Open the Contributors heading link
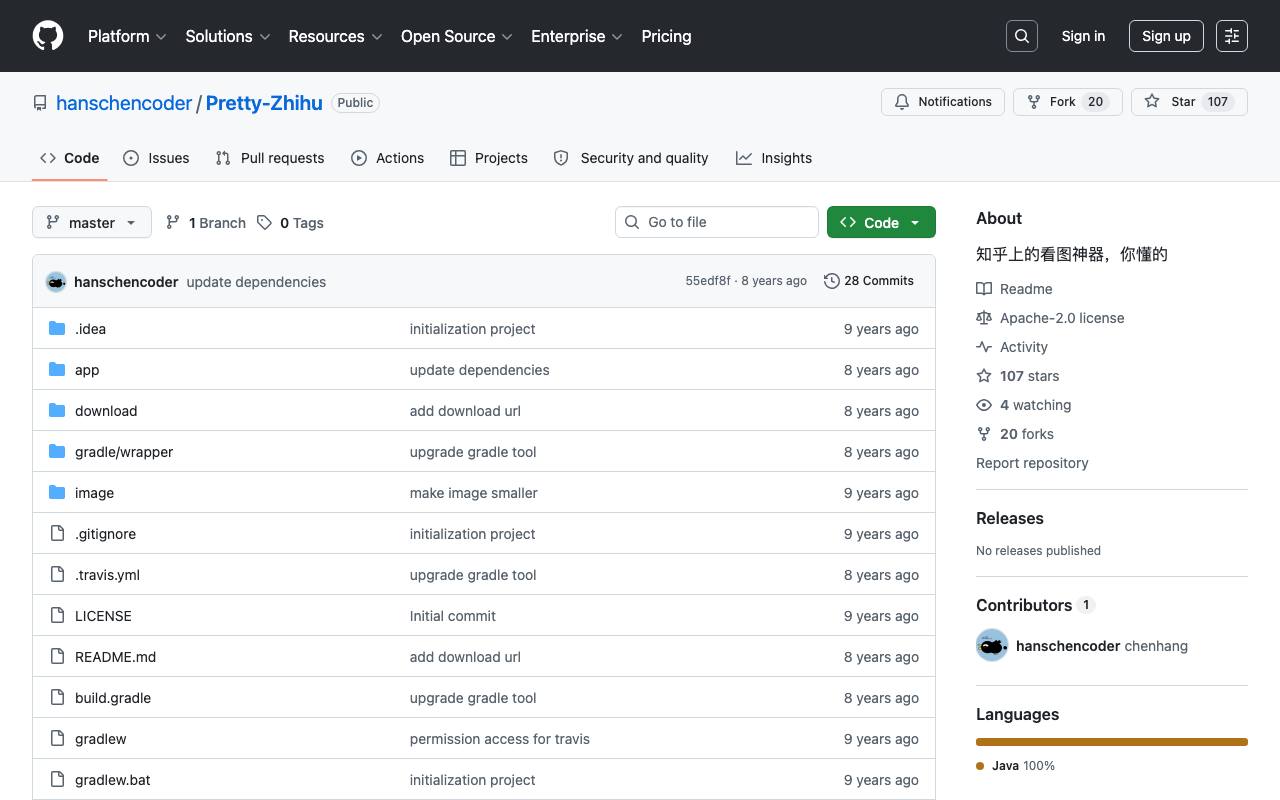The image size is (1280, 800). tap(1034, 605)
